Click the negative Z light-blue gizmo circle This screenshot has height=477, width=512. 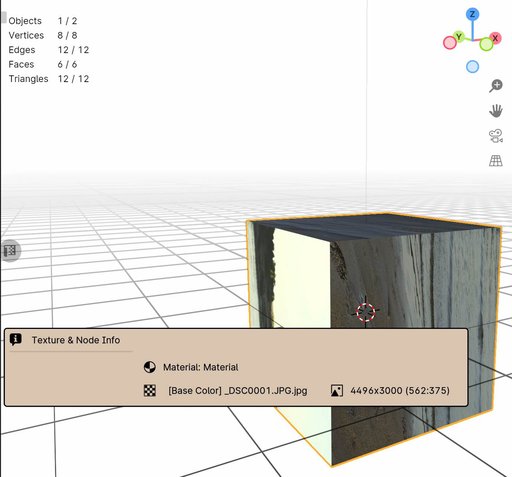coord(472,67)
